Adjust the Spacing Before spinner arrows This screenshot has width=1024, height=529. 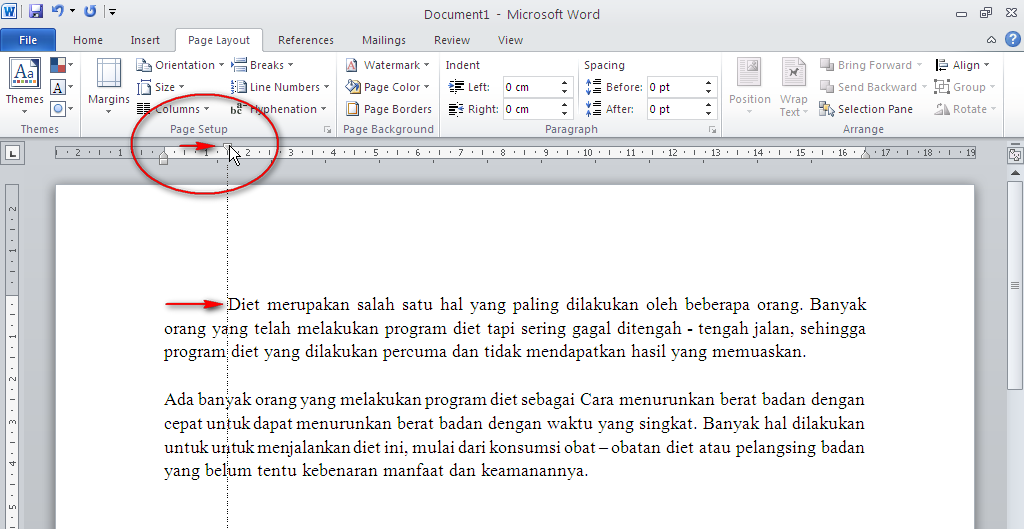(709, 87)
